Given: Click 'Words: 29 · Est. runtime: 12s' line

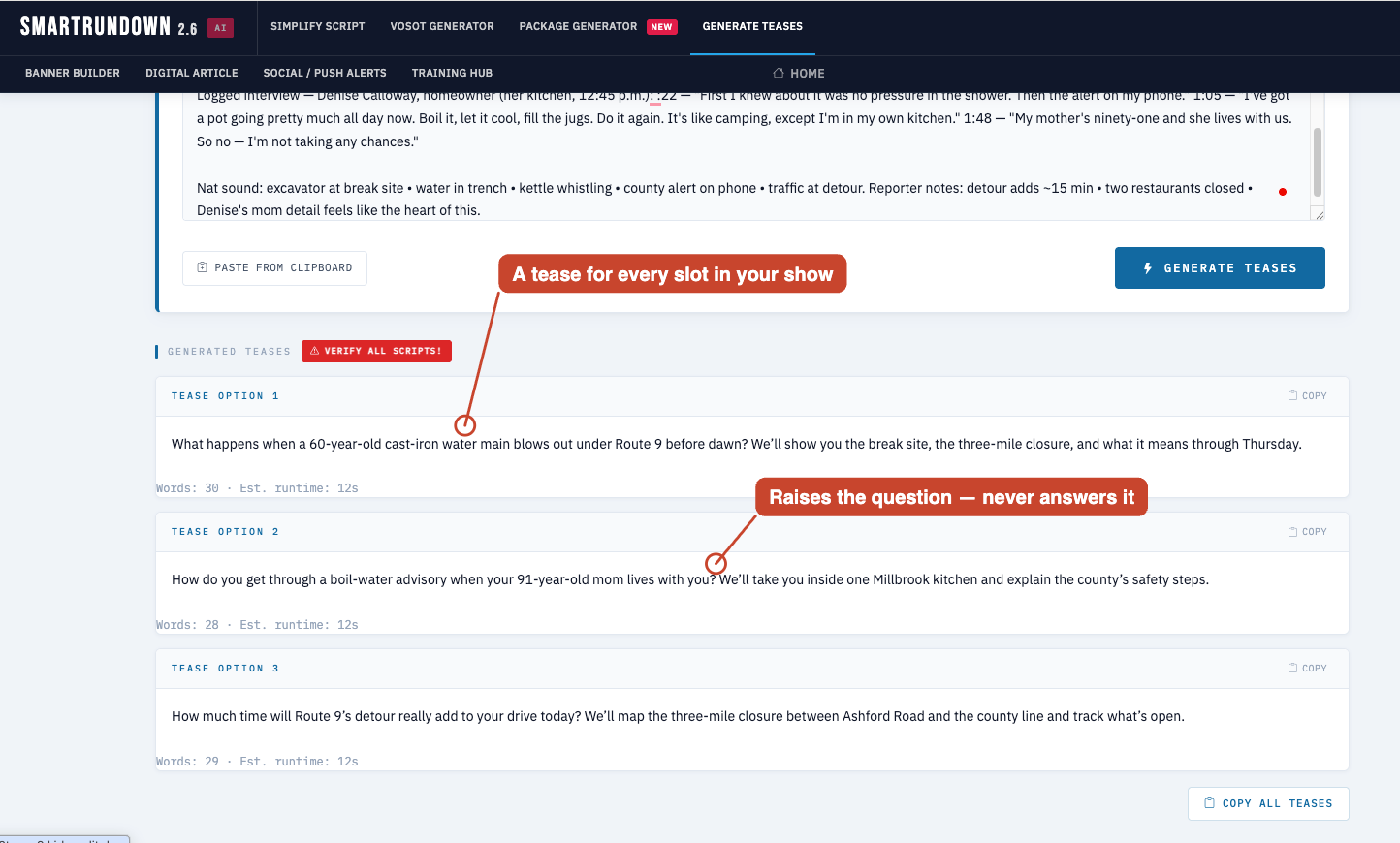Looking at the screenshot, I should (257, 762).
